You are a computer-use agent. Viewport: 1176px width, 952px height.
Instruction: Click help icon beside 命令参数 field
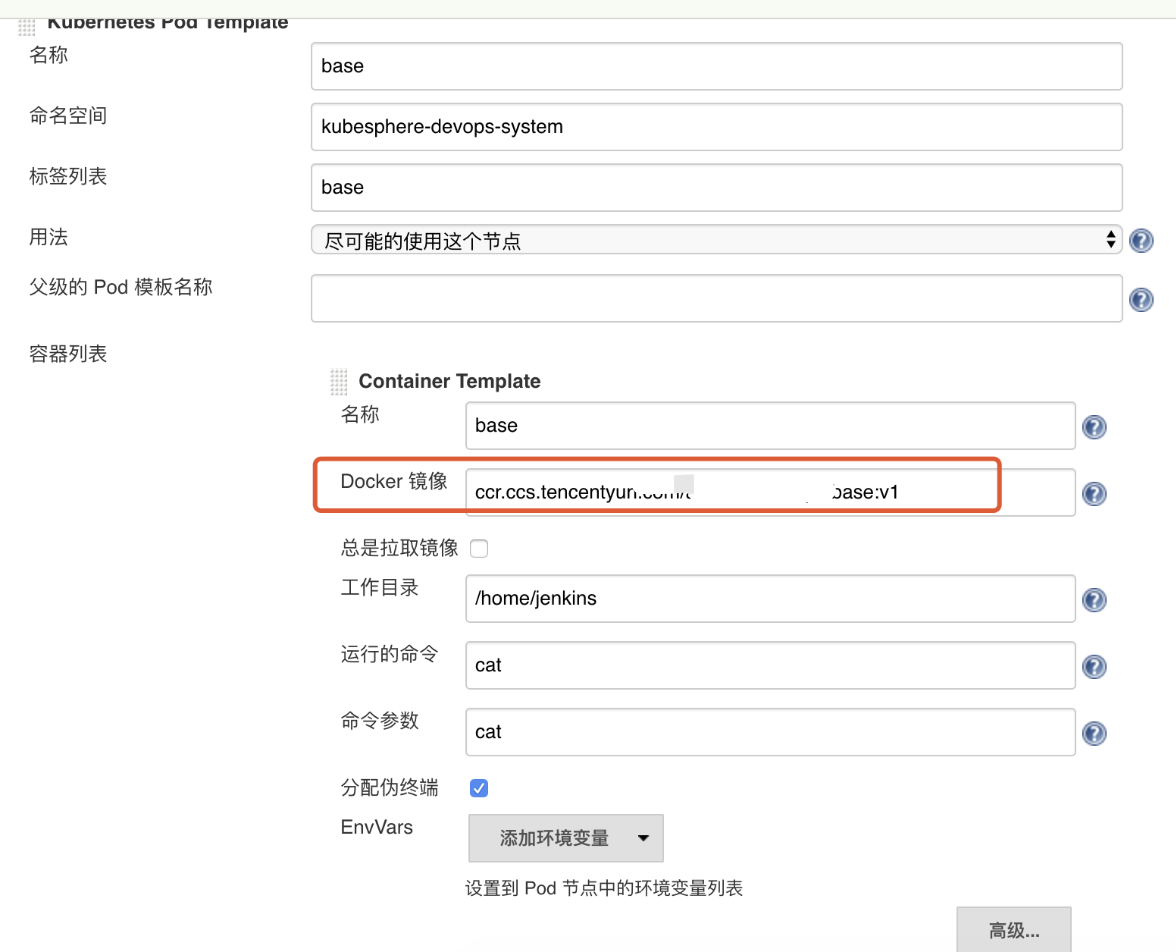pos(1094,733)
